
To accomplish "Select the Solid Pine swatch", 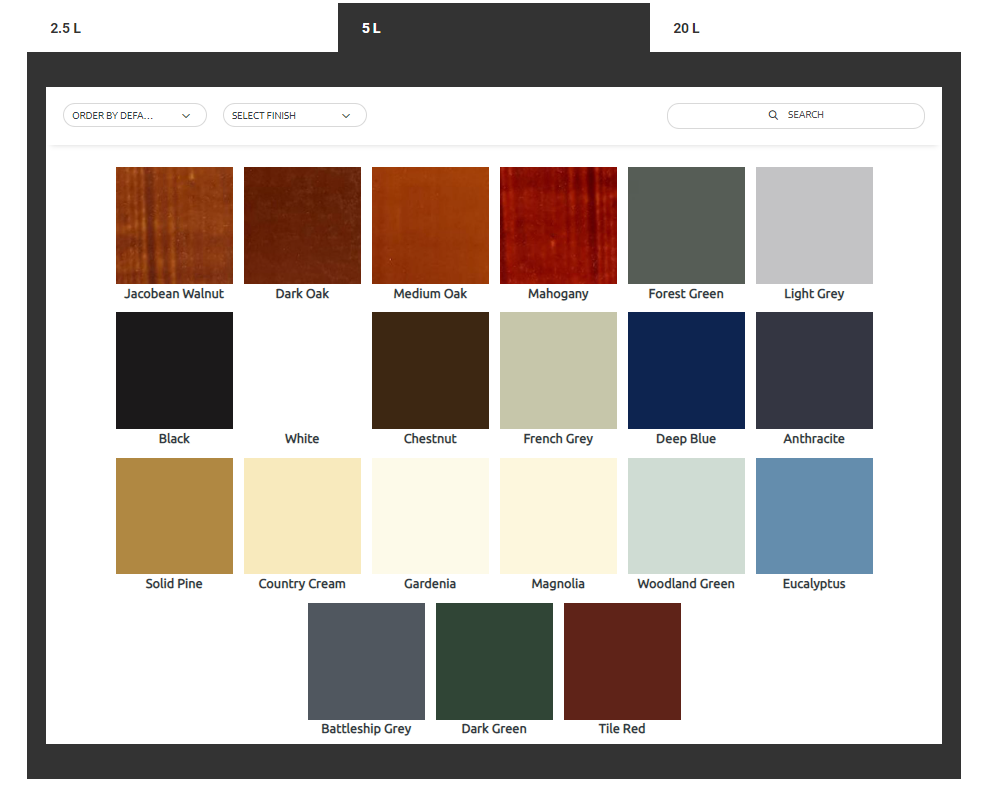I will 174,515.
